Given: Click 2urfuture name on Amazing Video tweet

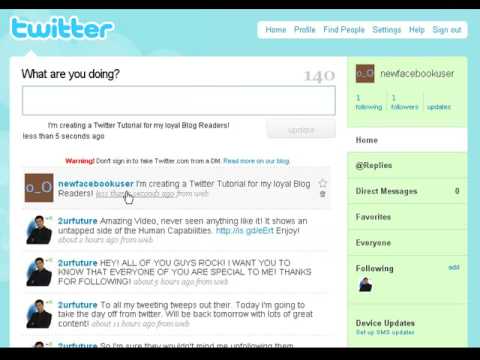Looking at the screenshot, I should [x=77, y=221].
